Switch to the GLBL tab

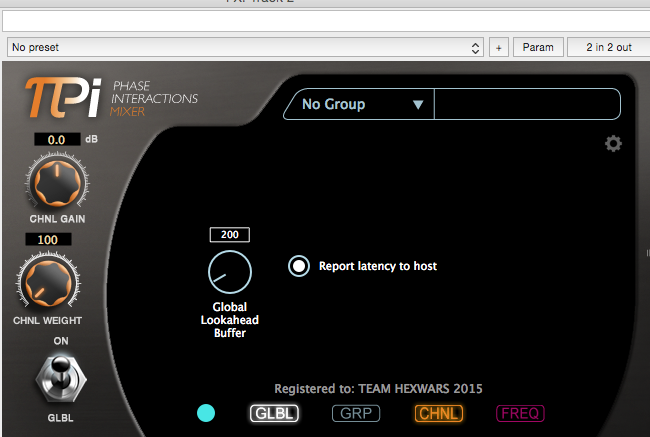coord(274,413)
